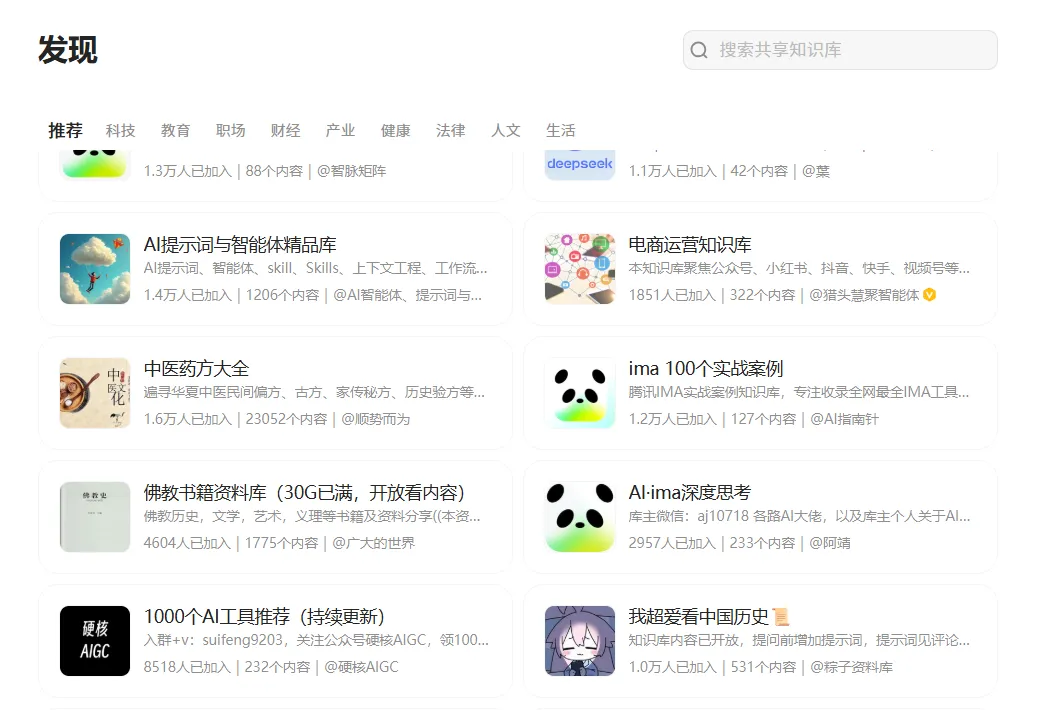Click the verified badge next to 猎头慧聚智能体
Screen dimensions: 1038x710
point(929,295)
